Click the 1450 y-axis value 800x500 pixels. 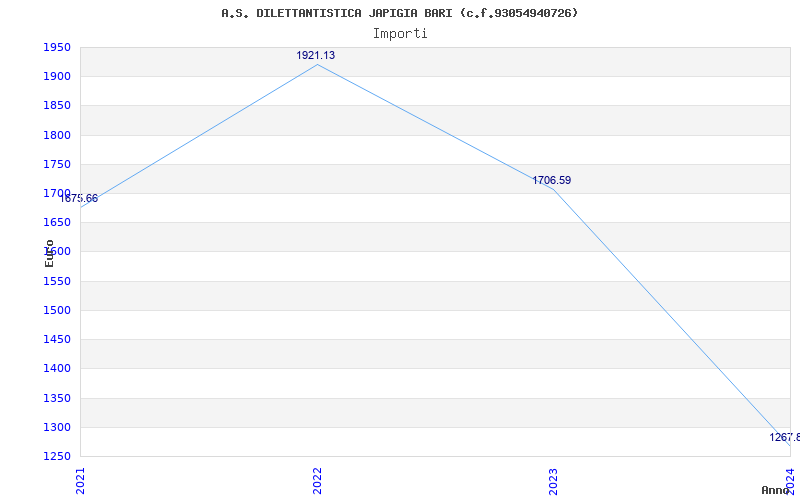click(57, 339)
